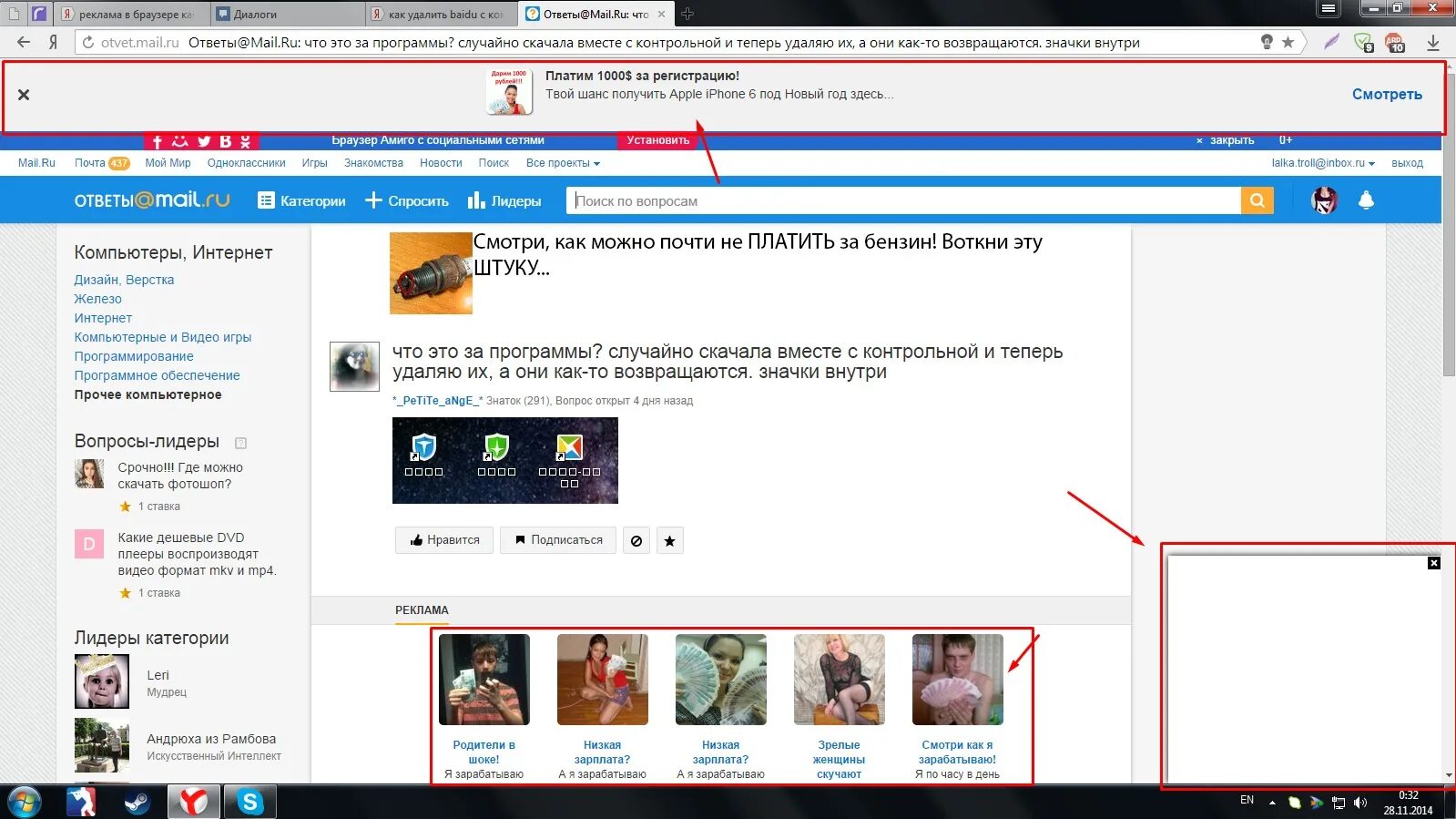Open the Adblock extension icon with badge 10
The width and height of the screenshot is (1456, 819).
tap(1394, 42)
